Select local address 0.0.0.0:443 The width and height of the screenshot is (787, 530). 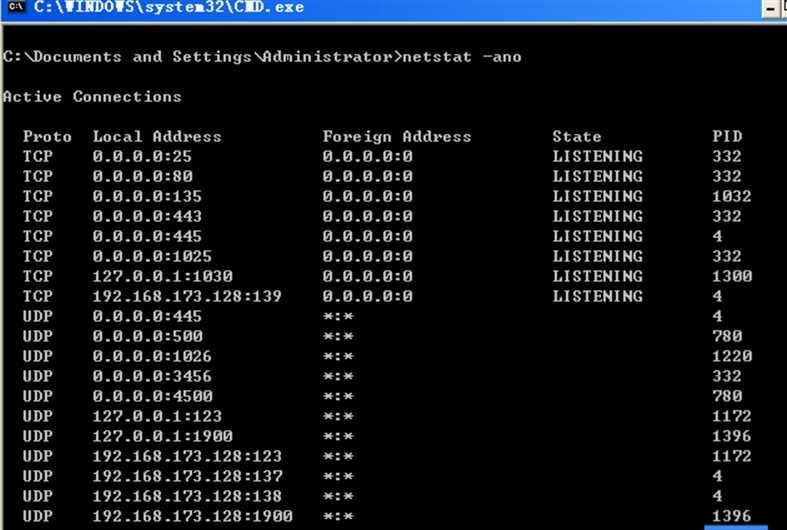(x=147, y=216)
